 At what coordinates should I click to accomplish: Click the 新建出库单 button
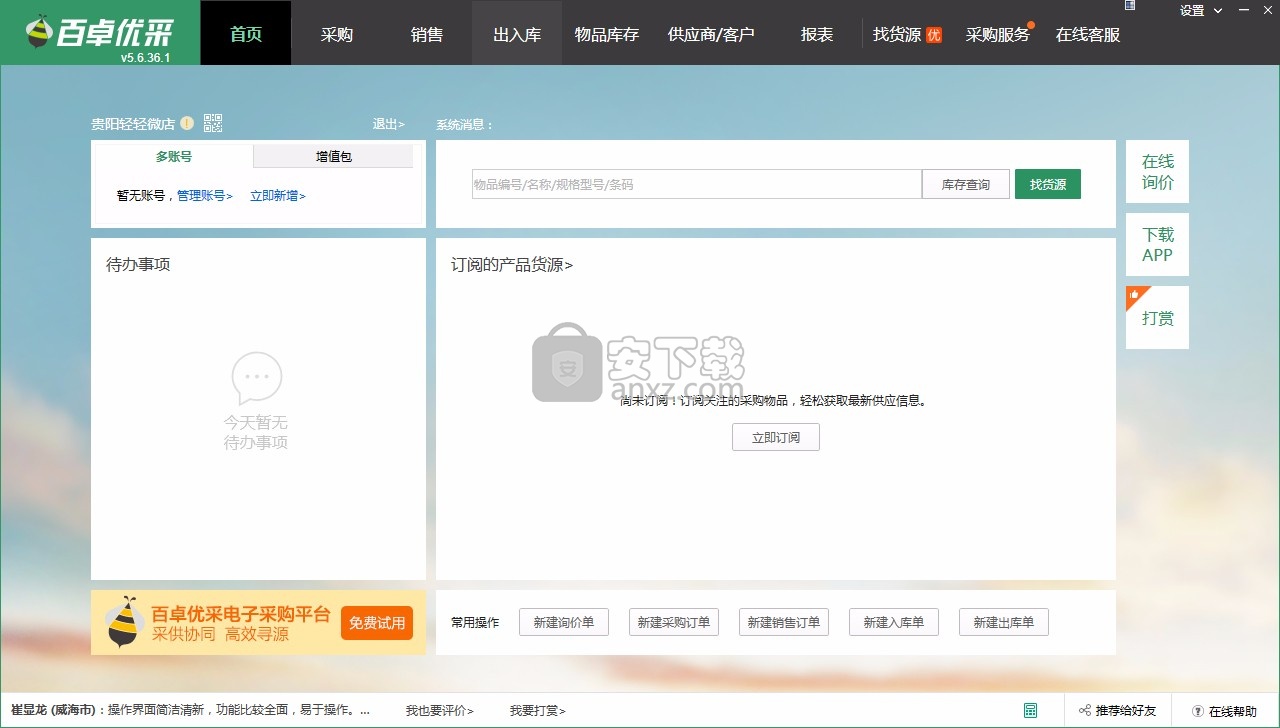pyautogui.click(x=1004, y=622)
